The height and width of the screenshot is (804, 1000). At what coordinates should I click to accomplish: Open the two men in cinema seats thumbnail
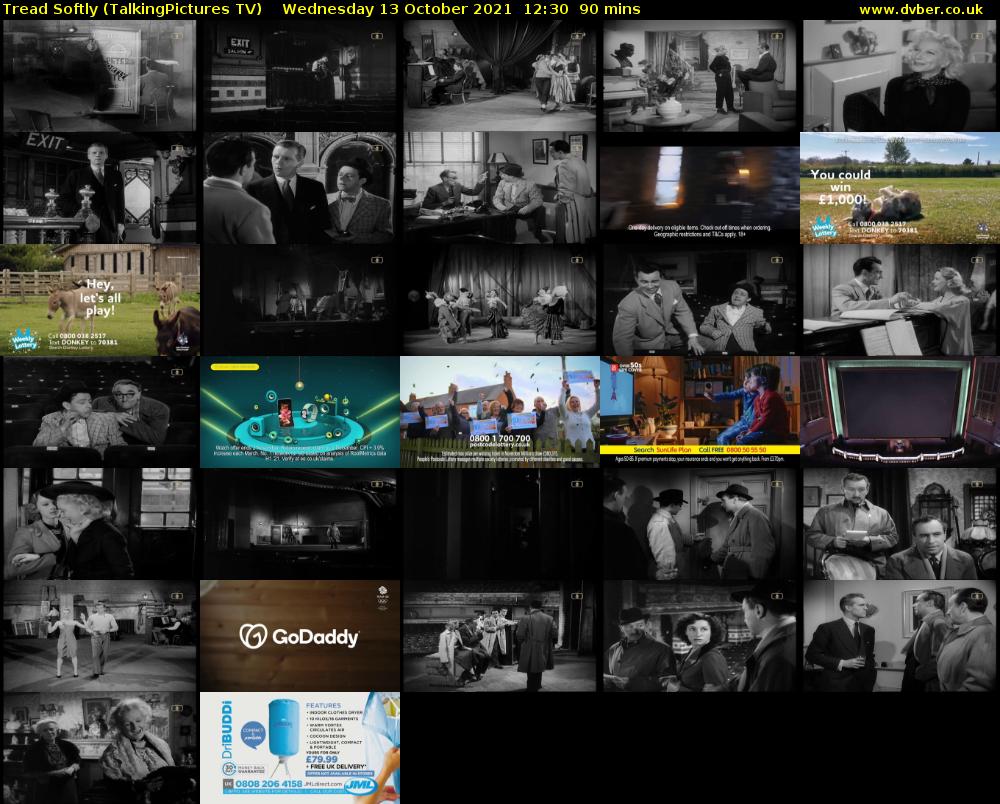pos(100,412)
